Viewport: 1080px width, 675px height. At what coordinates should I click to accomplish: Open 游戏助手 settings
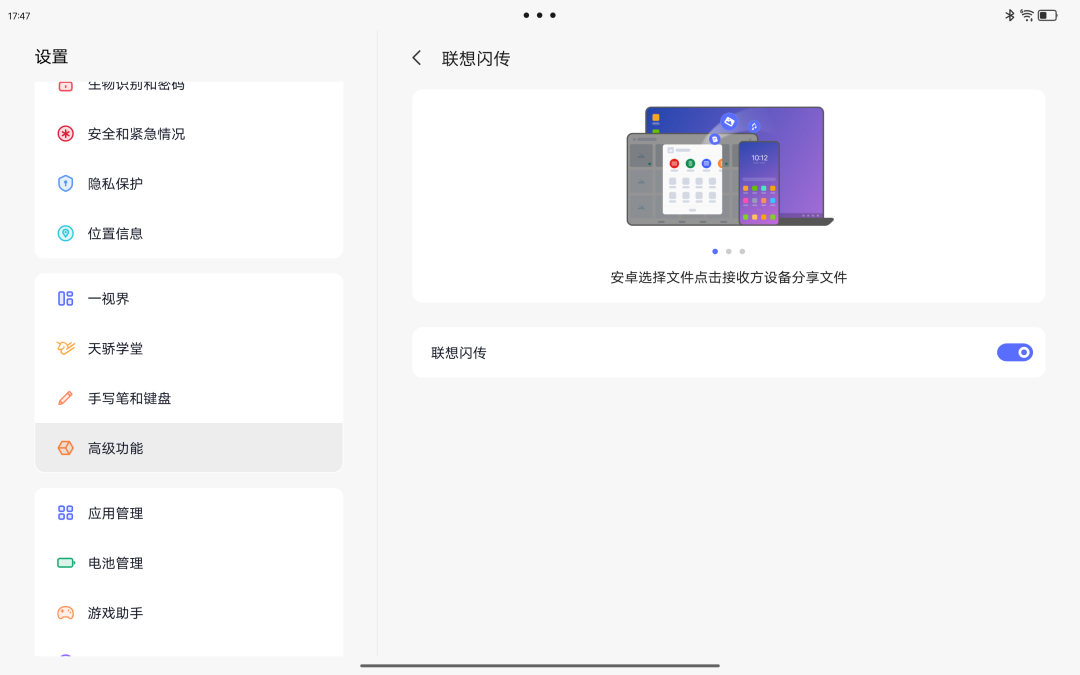point(189,612)
